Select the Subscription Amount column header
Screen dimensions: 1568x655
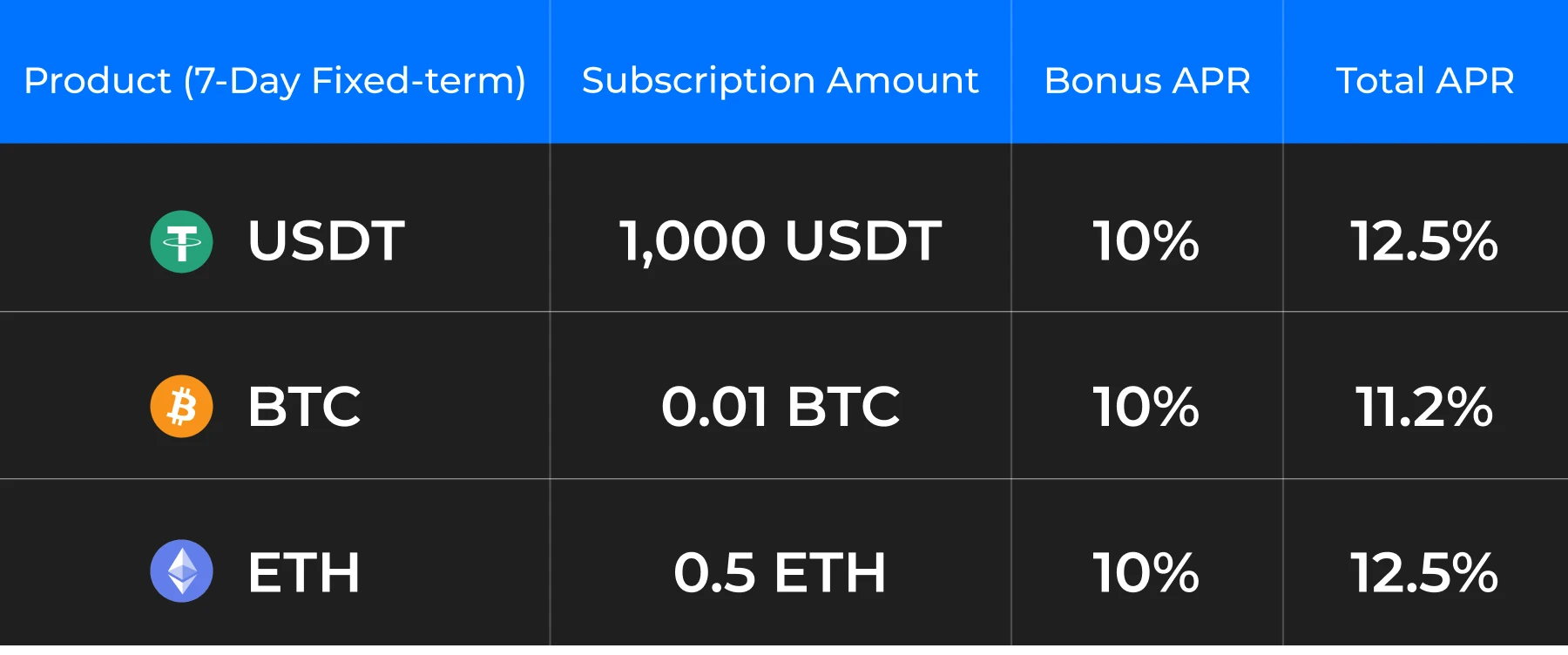click(780, 81)
